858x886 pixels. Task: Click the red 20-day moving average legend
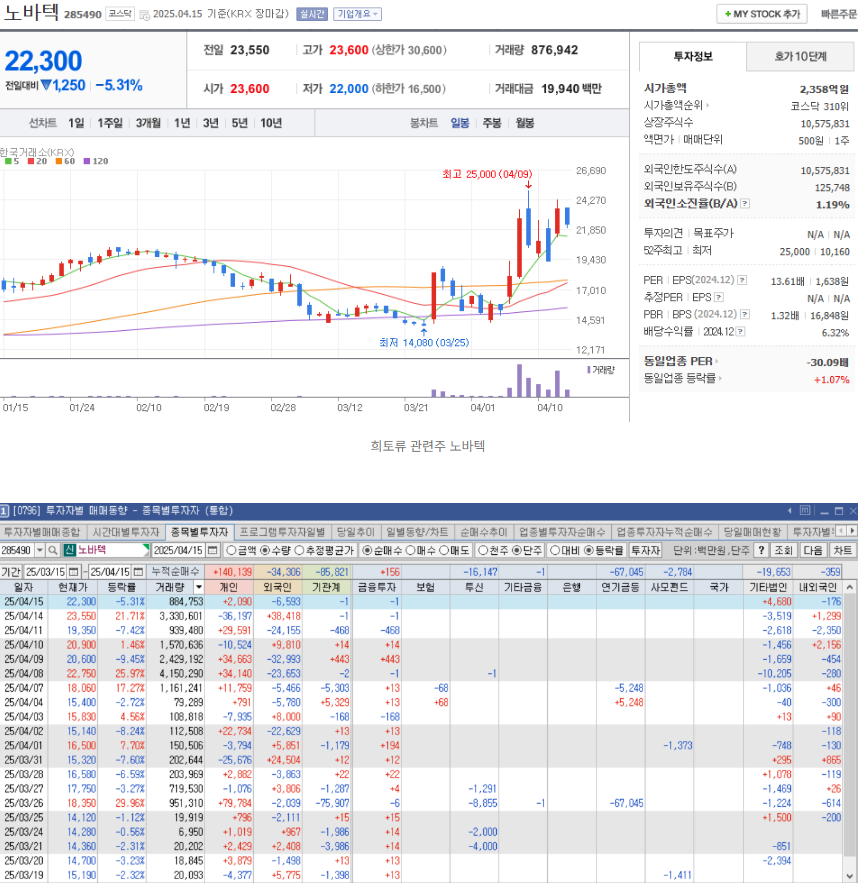(37, 161)
